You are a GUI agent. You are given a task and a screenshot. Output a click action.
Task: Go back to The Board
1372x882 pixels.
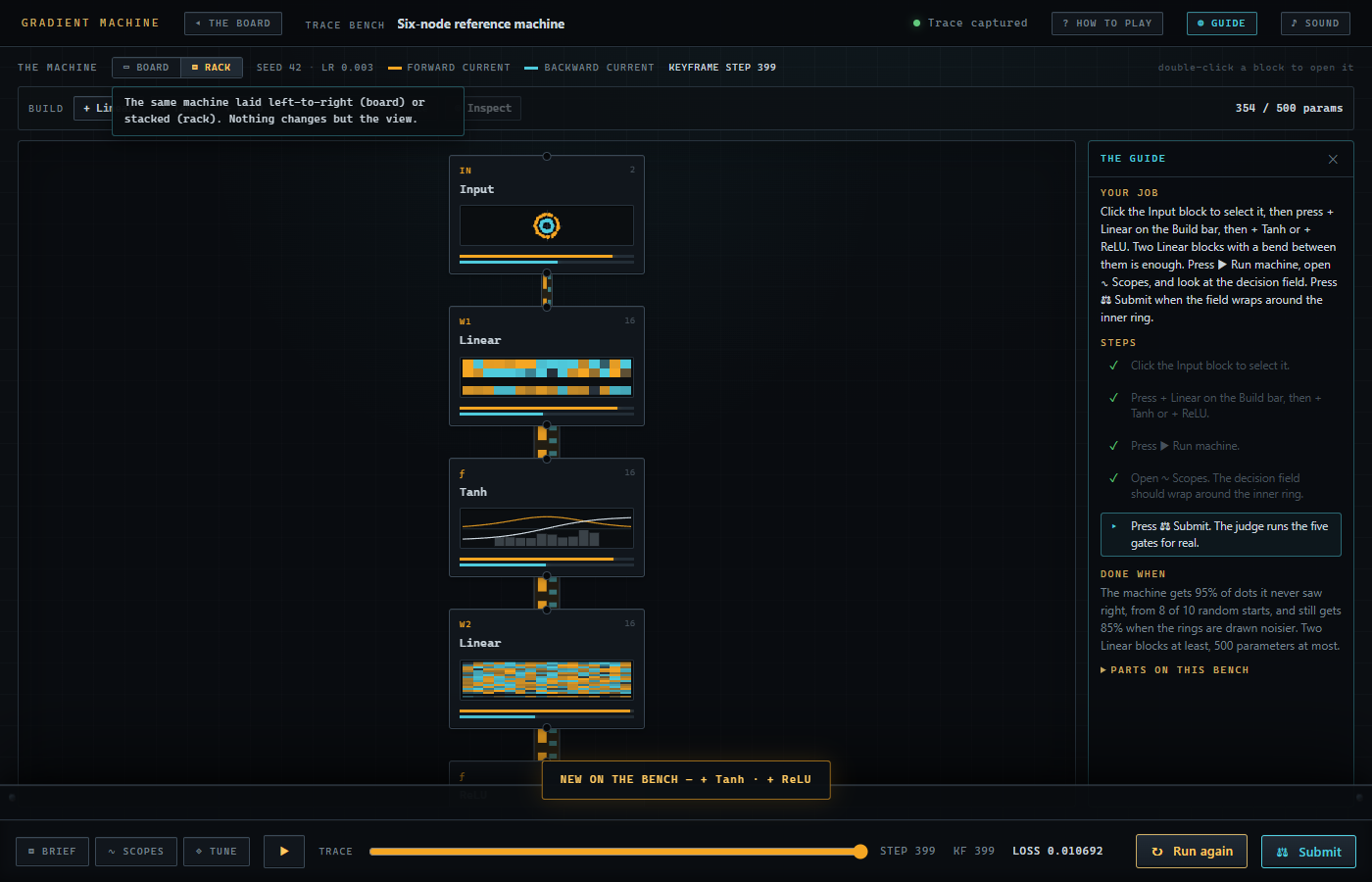point(233,24)
